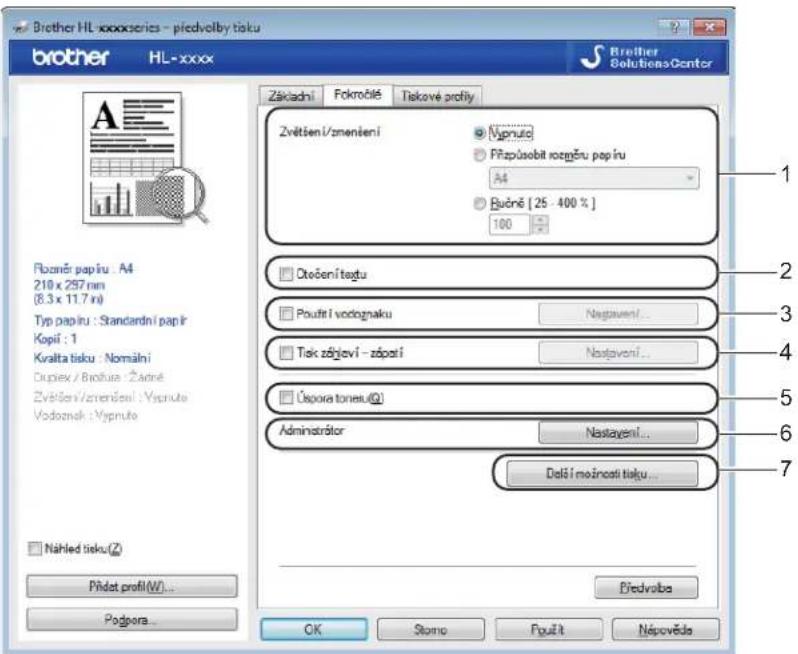Close the print preferences window
Image resolution: width=798 pixels, height=654 pixels.
709,27
